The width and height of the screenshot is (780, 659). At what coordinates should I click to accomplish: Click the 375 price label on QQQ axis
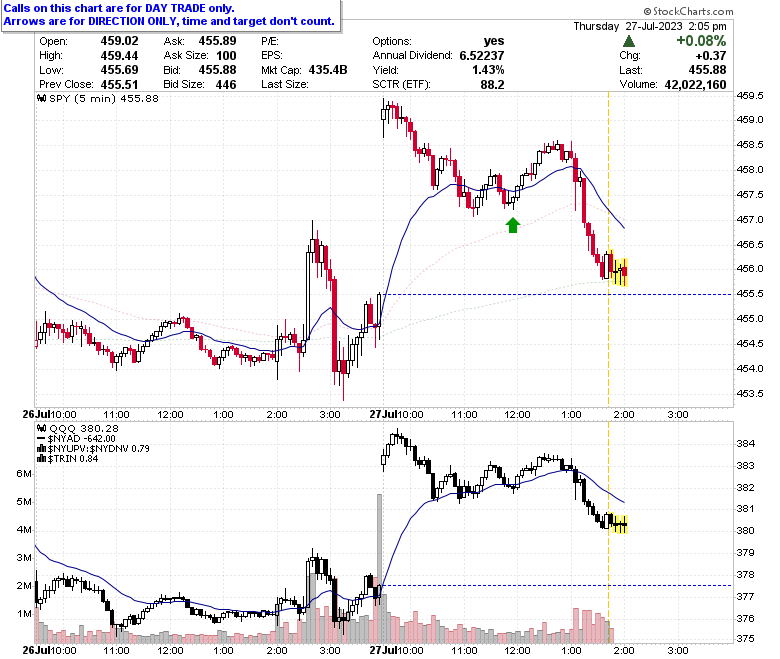click(x=745, y=639)
